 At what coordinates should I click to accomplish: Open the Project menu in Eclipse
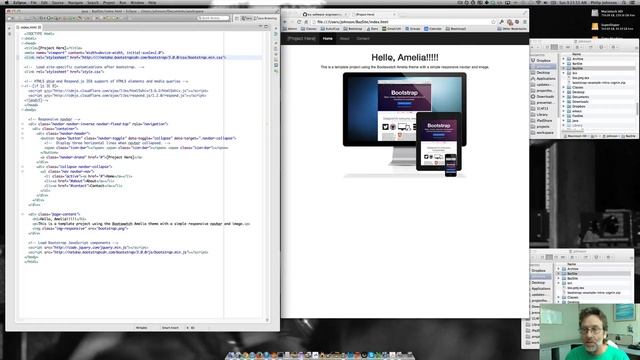pyautogui.click(x=109, y=2)
